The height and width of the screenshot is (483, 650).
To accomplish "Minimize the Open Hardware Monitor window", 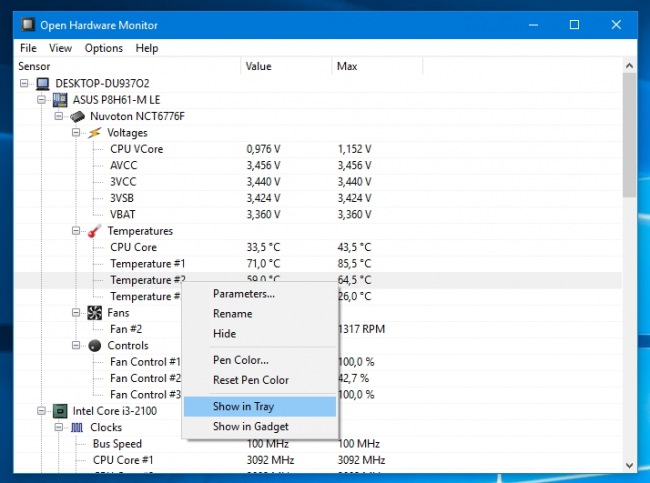I will click(x=534, y=25).
